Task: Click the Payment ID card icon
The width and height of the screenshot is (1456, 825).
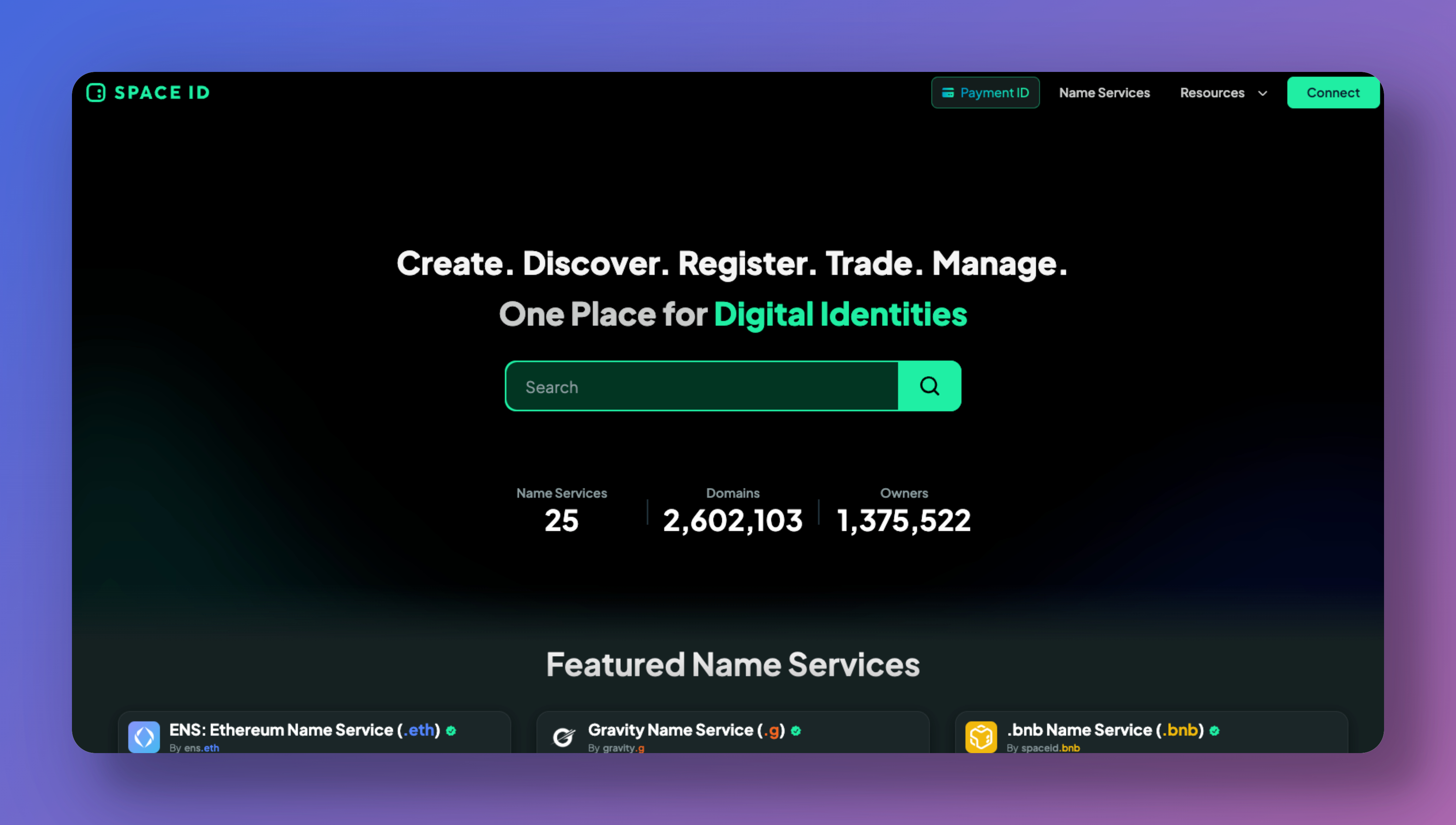Action: click(x=948, y=93)
